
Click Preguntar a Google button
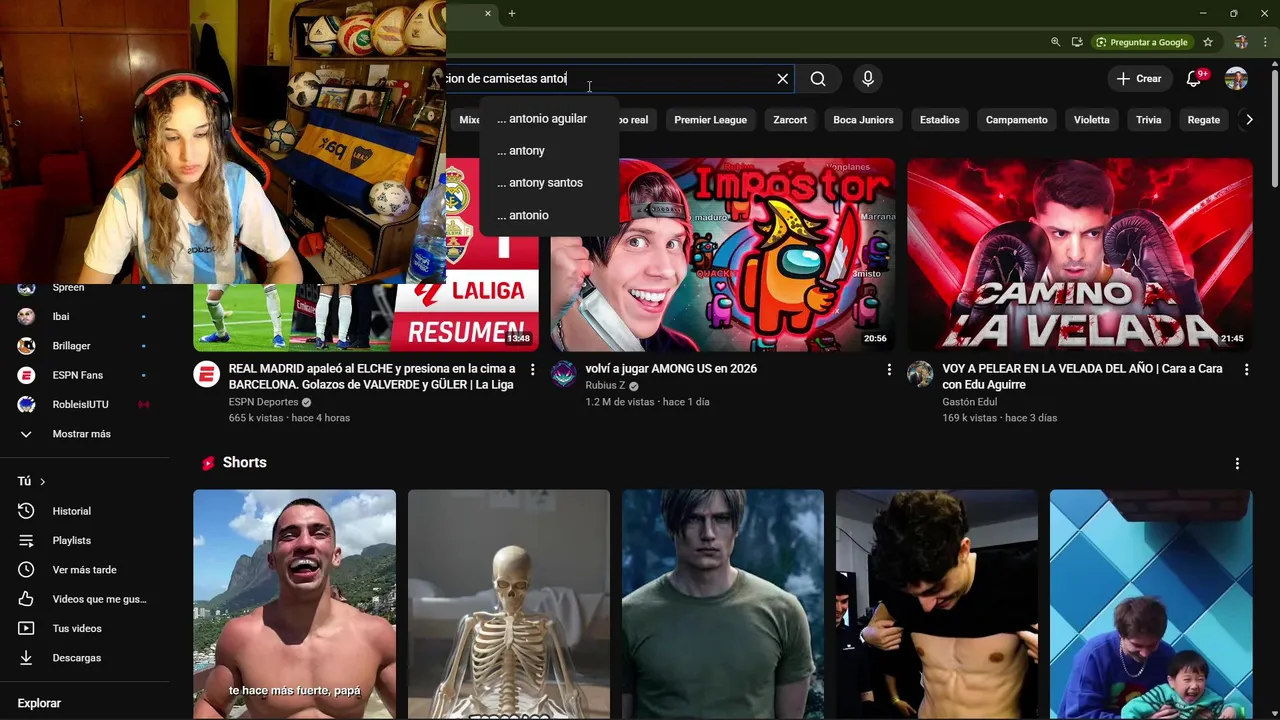1141,42
